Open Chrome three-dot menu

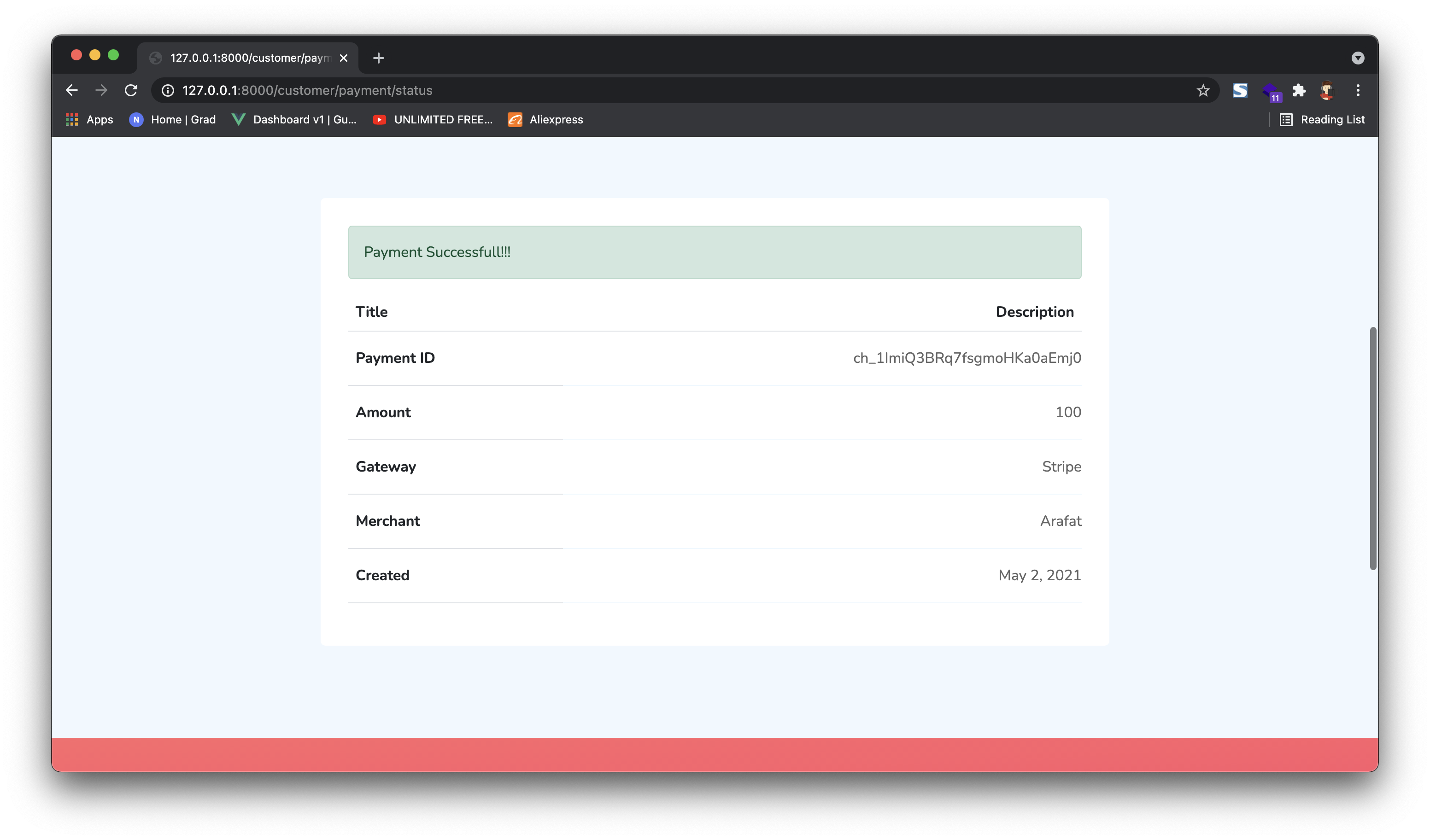[x=1358, y=90]
